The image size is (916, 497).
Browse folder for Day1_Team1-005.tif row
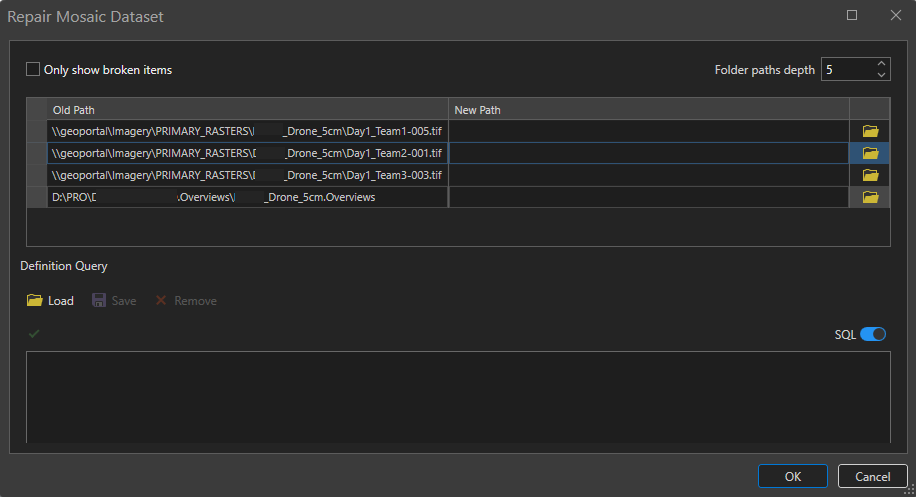(x=870, y=131)
